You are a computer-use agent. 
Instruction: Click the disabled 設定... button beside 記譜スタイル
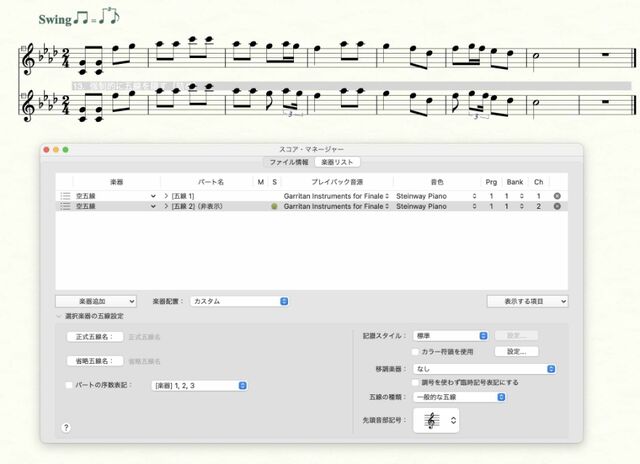517,336
